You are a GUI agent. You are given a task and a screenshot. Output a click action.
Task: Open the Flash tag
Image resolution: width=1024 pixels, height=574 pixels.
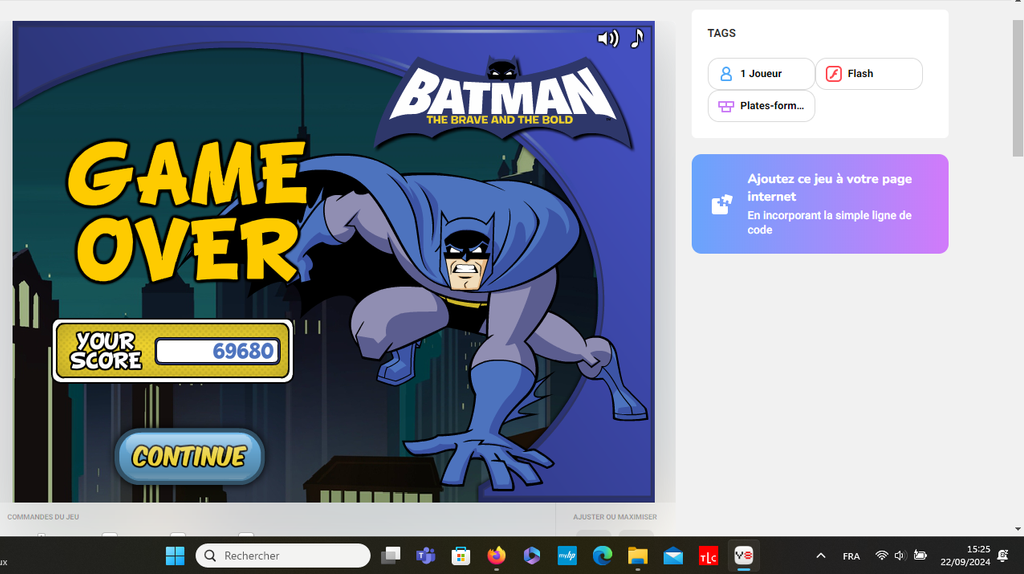coord(868,74)
